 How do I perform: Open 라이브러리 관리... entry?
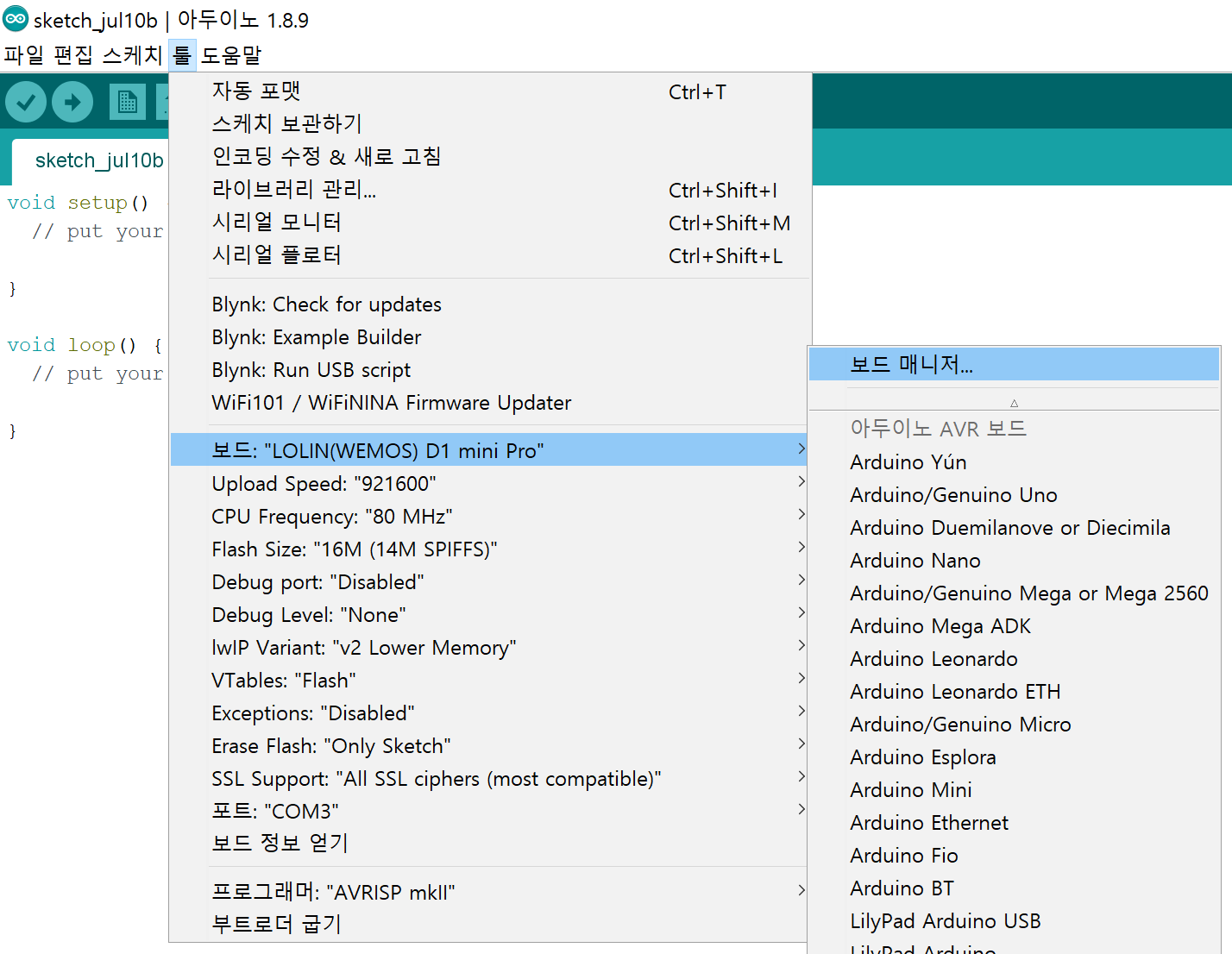click(x=489, y=190)
